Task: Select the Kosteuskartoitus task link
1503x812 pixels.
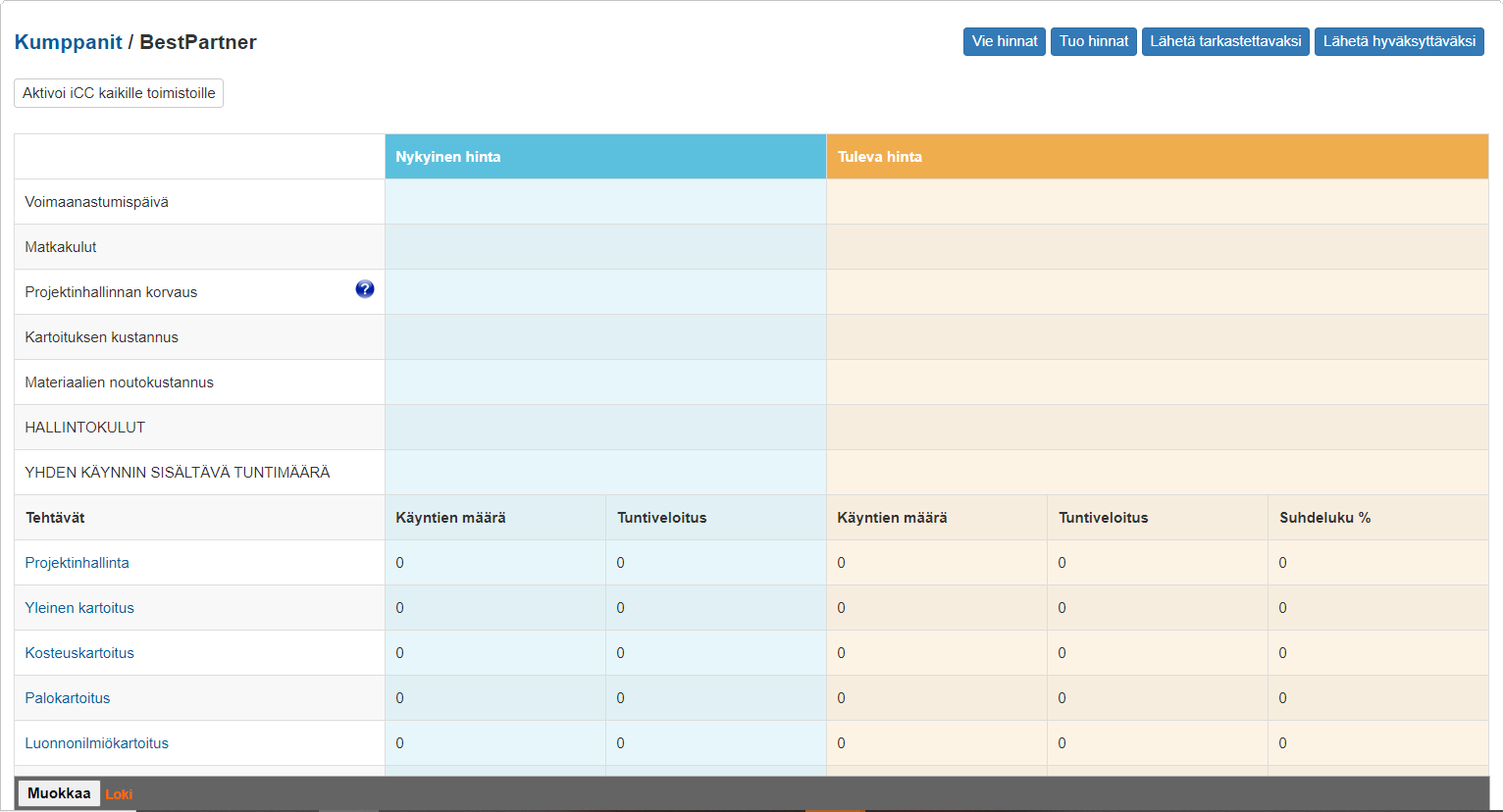Action: click(x=79, y=653)
